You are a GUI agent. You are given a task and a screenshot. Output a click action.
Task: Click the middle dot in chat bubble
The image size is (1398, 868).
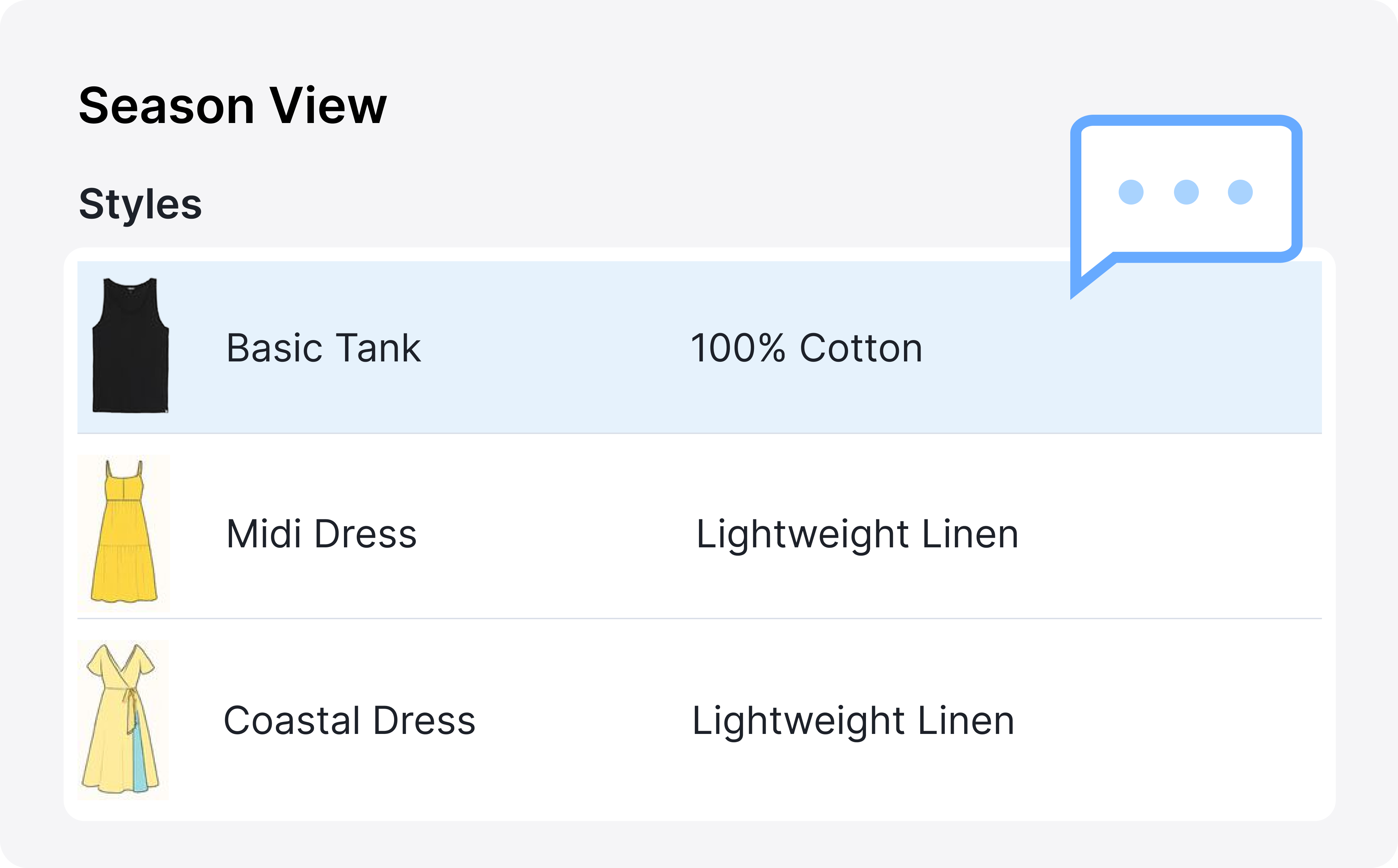pyautogui.click(x=1186, y=192)
